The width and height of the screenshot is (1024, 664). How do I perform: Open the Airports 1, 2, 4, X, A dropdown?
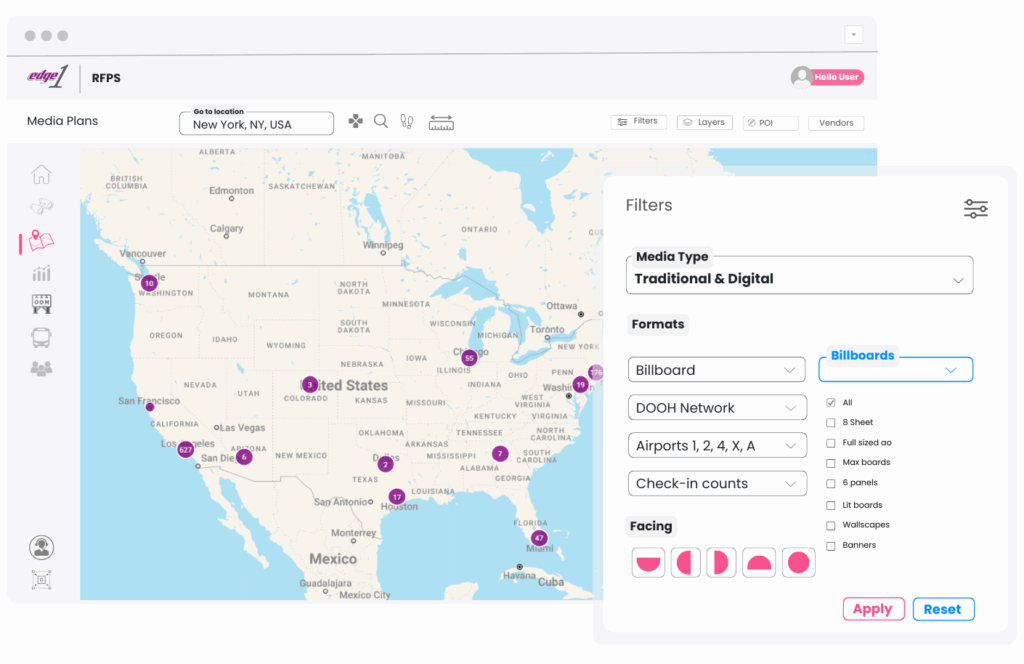tap(716, 446)
